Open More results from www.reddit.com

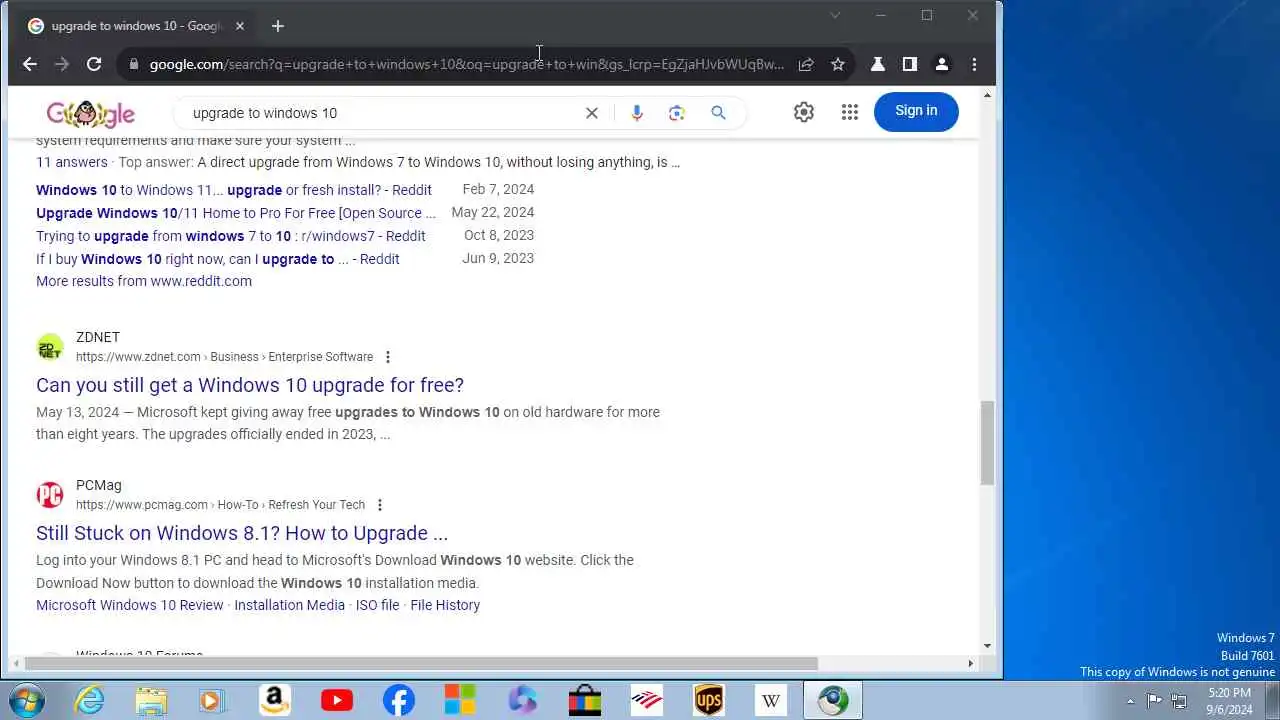tap(144, 281)
